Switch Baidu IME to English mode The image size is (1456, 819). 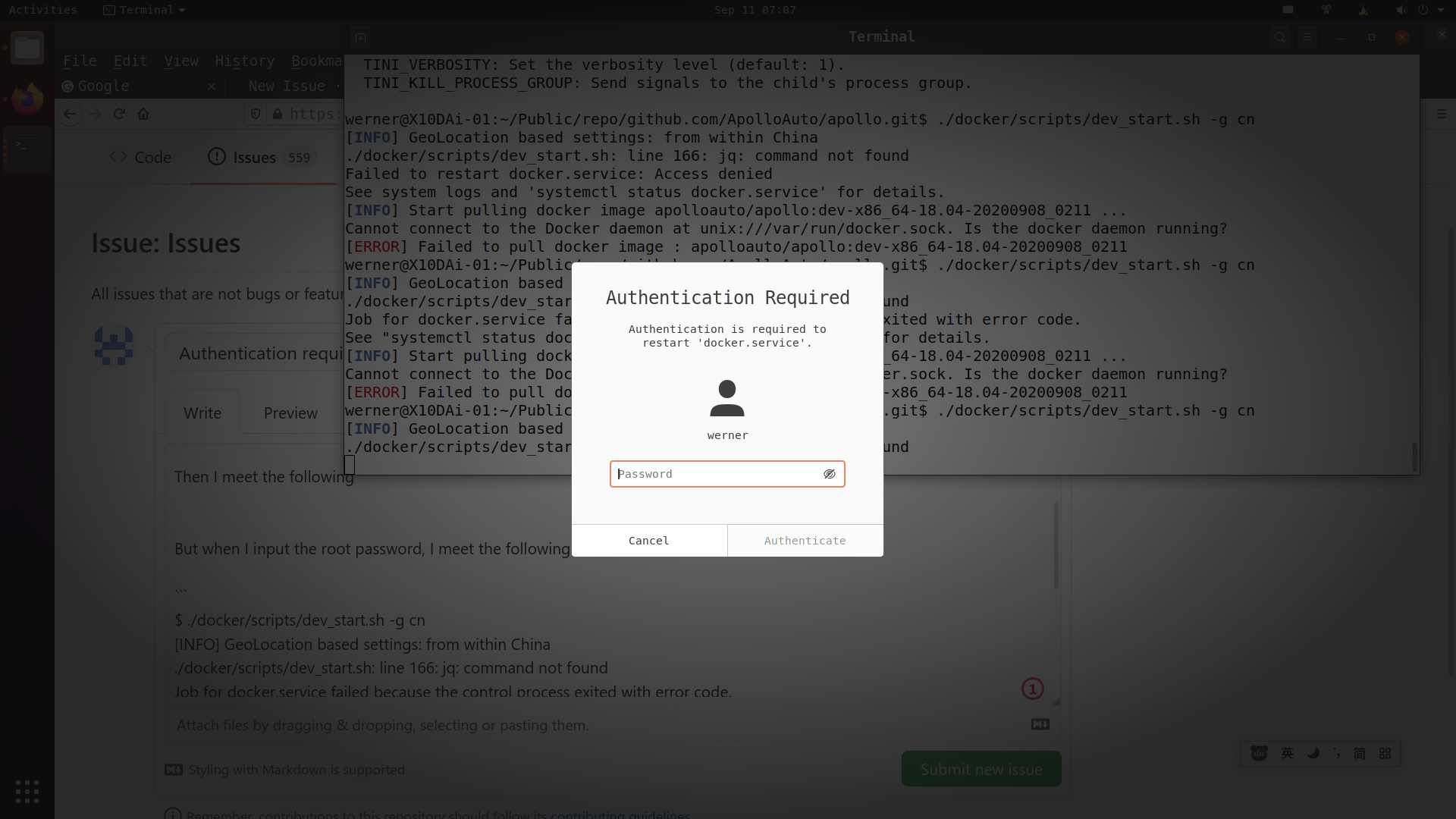click(1287, 753)
